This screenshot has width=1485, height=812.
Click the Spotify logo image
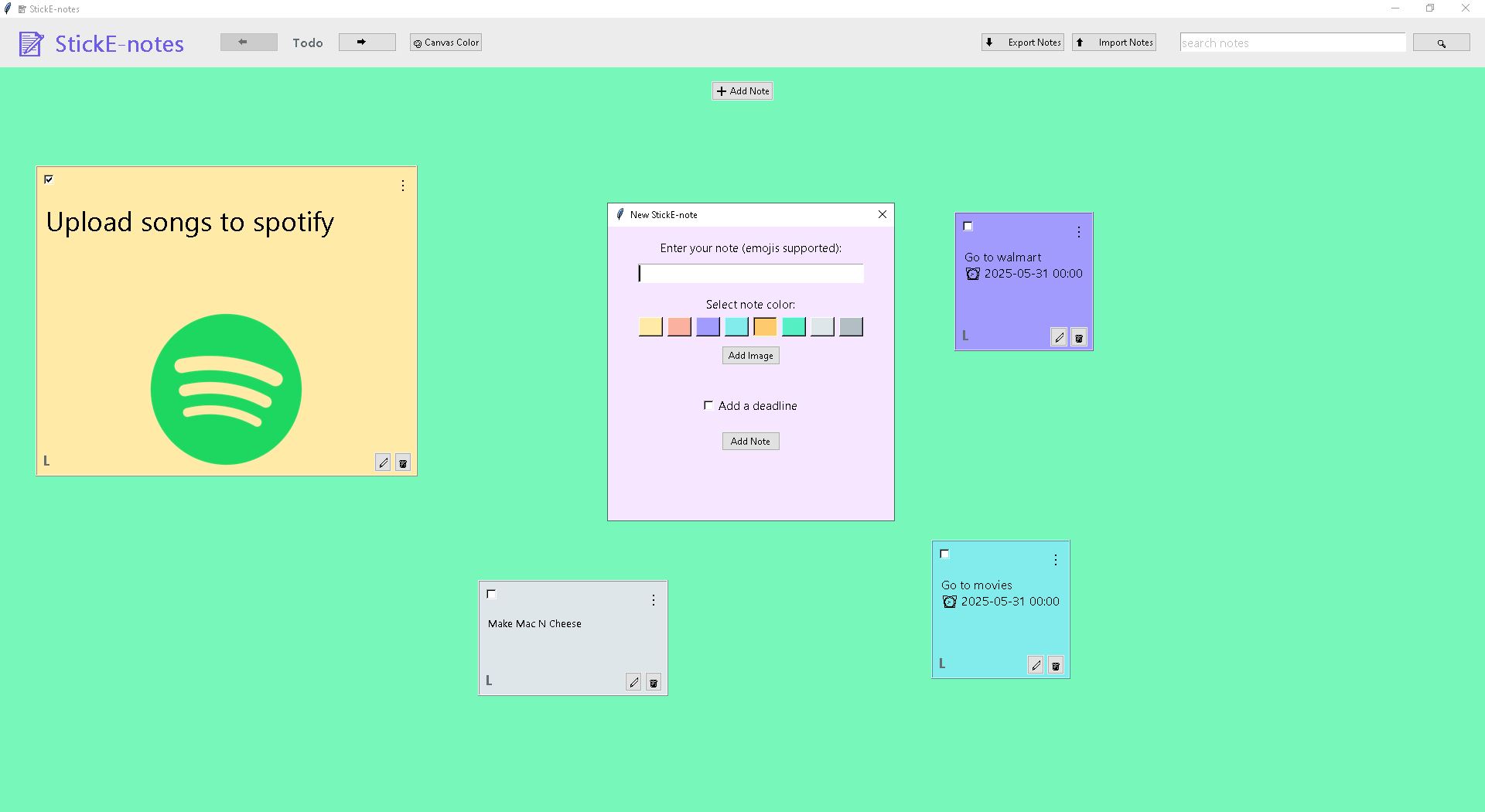[x=226, y=389]
